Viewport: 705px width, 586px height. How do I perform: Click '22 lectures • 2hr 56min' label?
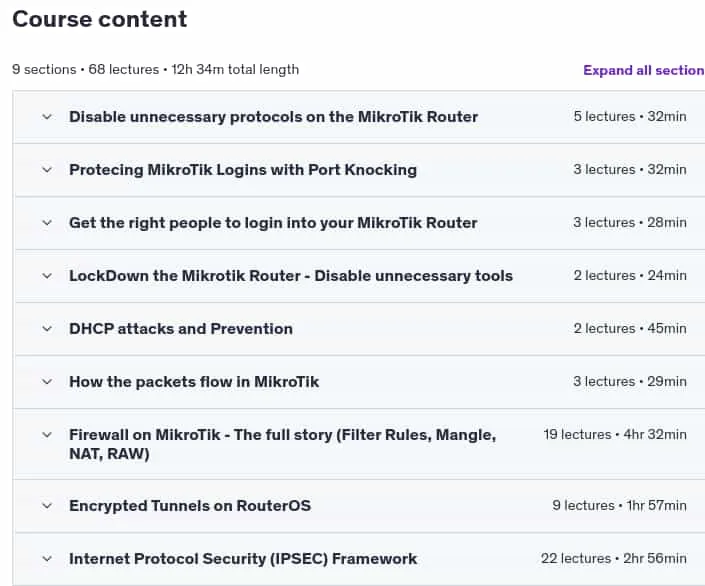point(614,559)
